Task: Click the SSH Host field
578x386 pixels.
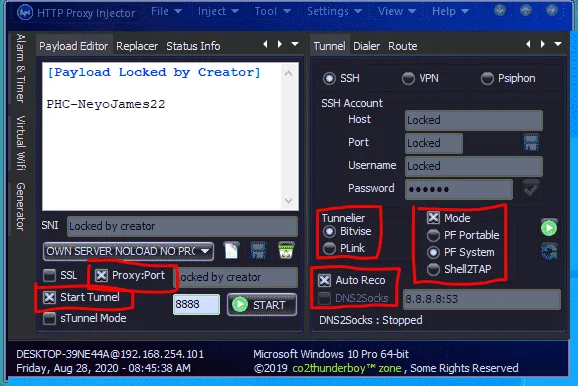Action: pyautogui.click(x=474, y=120)
